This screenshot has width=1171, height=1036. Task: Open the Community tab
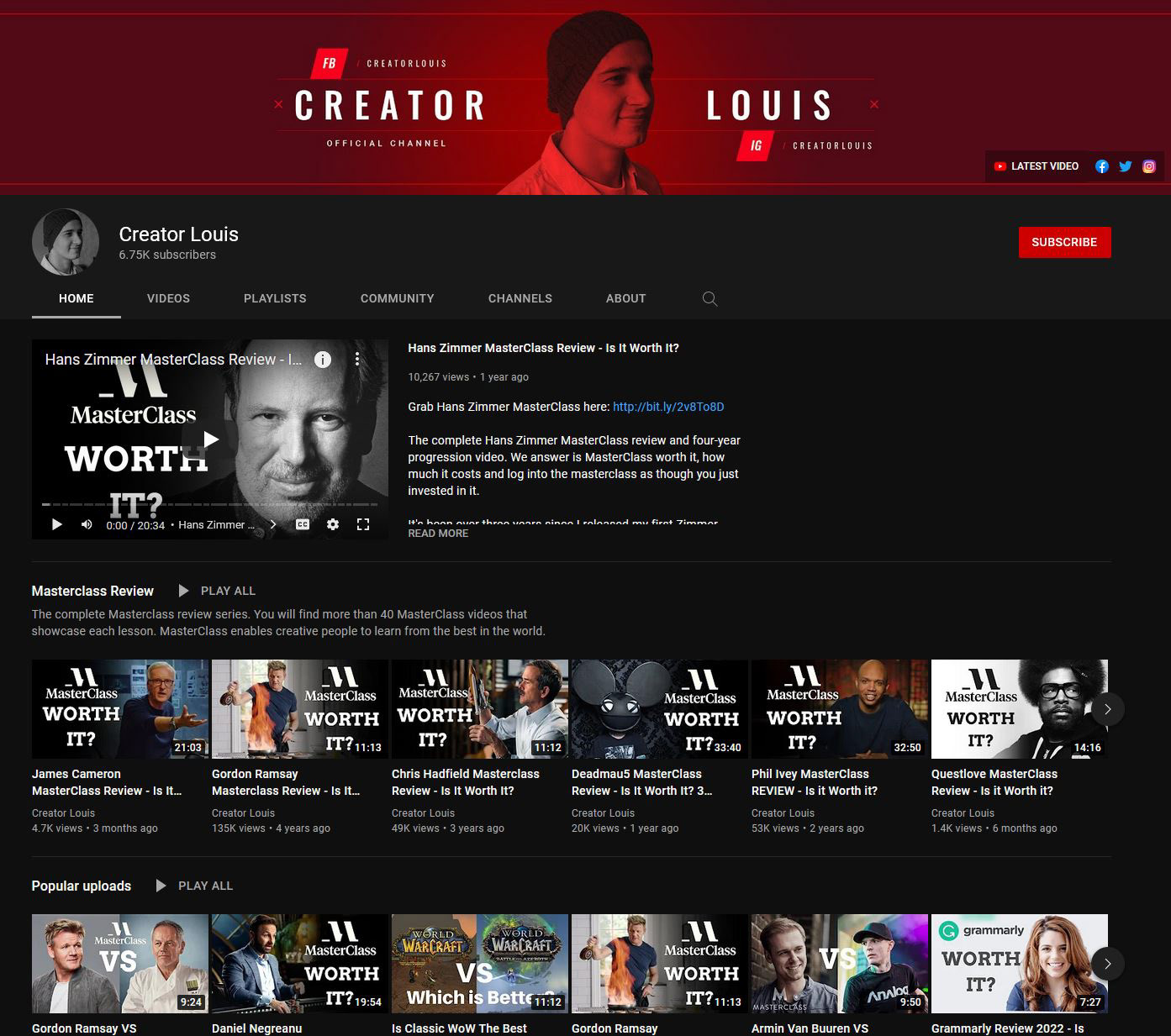click(x=398, y=298)
